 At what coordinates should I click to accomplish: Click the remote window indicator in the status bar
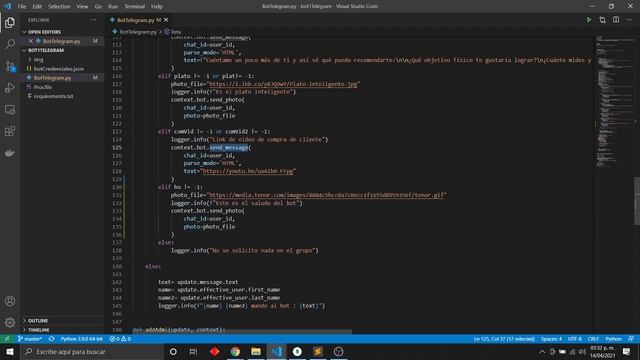(x=7, y=339)
